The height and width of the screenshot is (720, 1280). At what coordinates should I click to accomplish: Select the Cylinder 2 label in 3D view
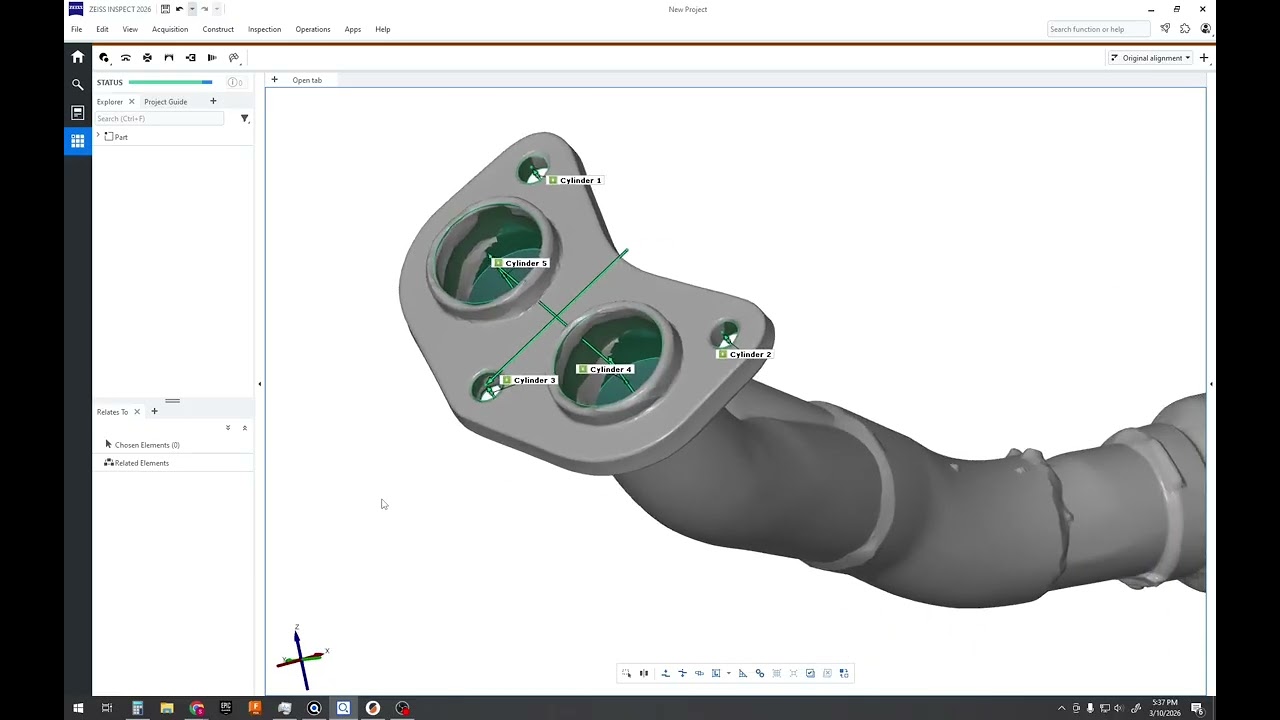pyautogui.click(x=745, y=354)
